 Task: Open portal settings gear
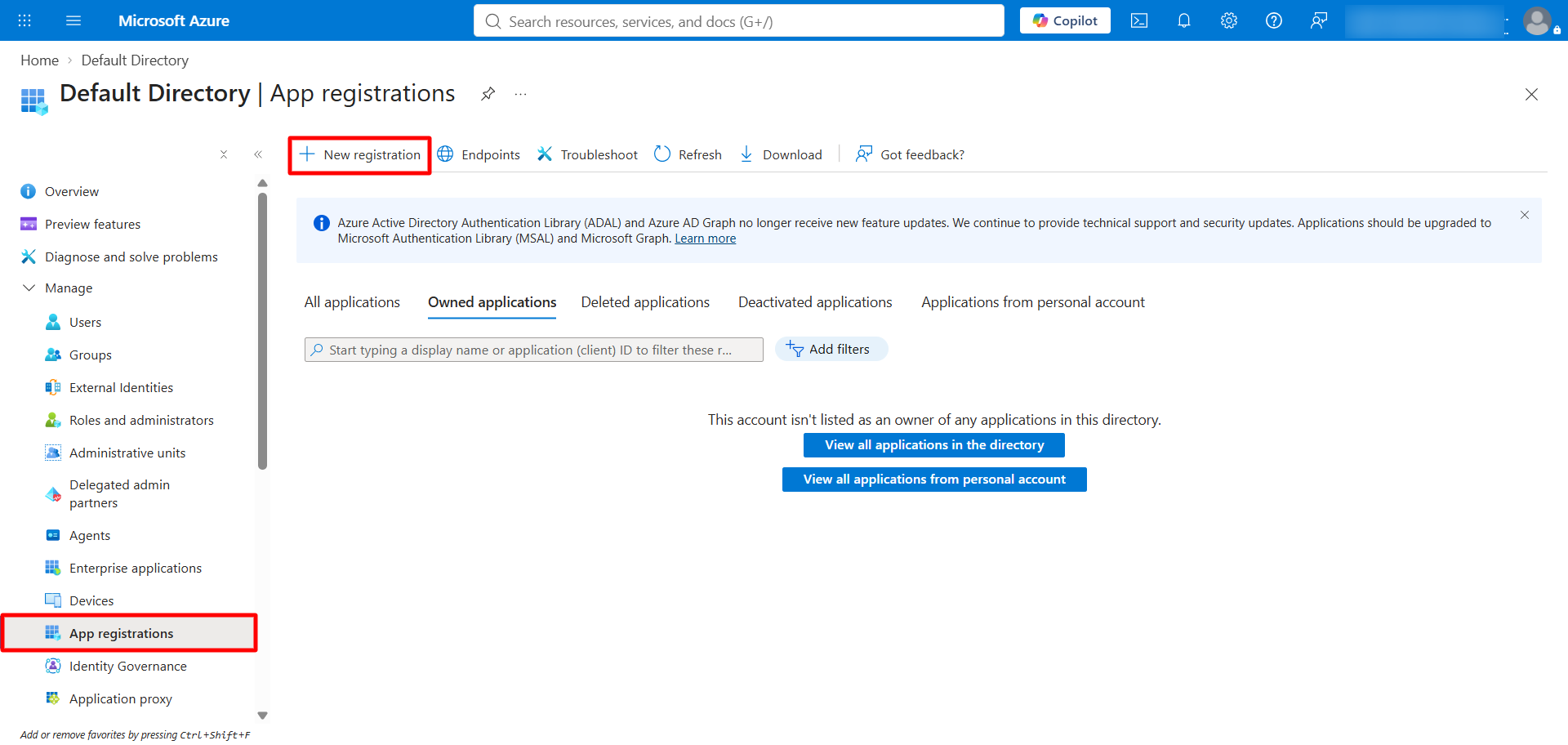point(1229,20)
